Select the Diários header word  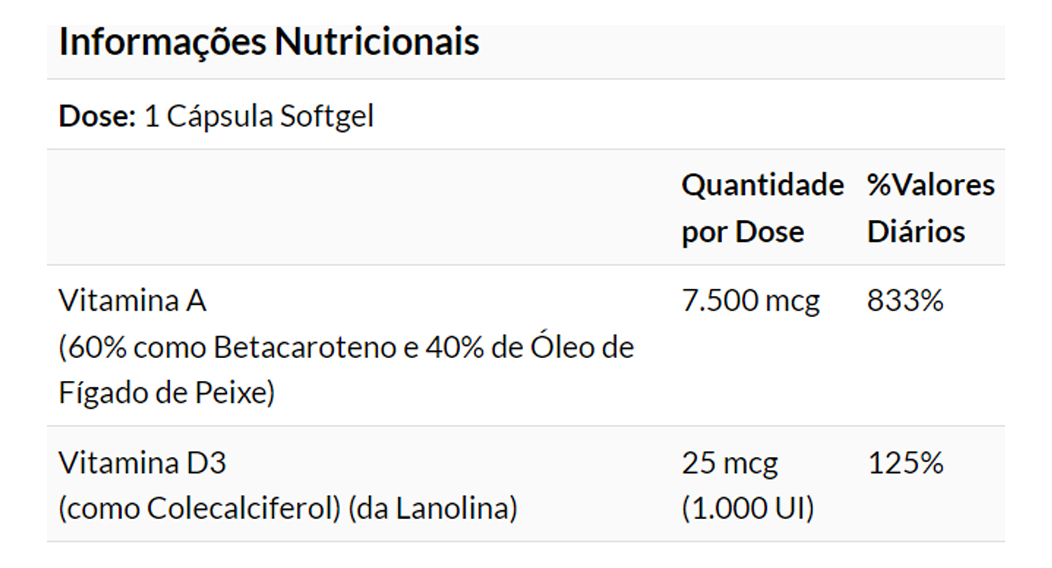point(915,231)
